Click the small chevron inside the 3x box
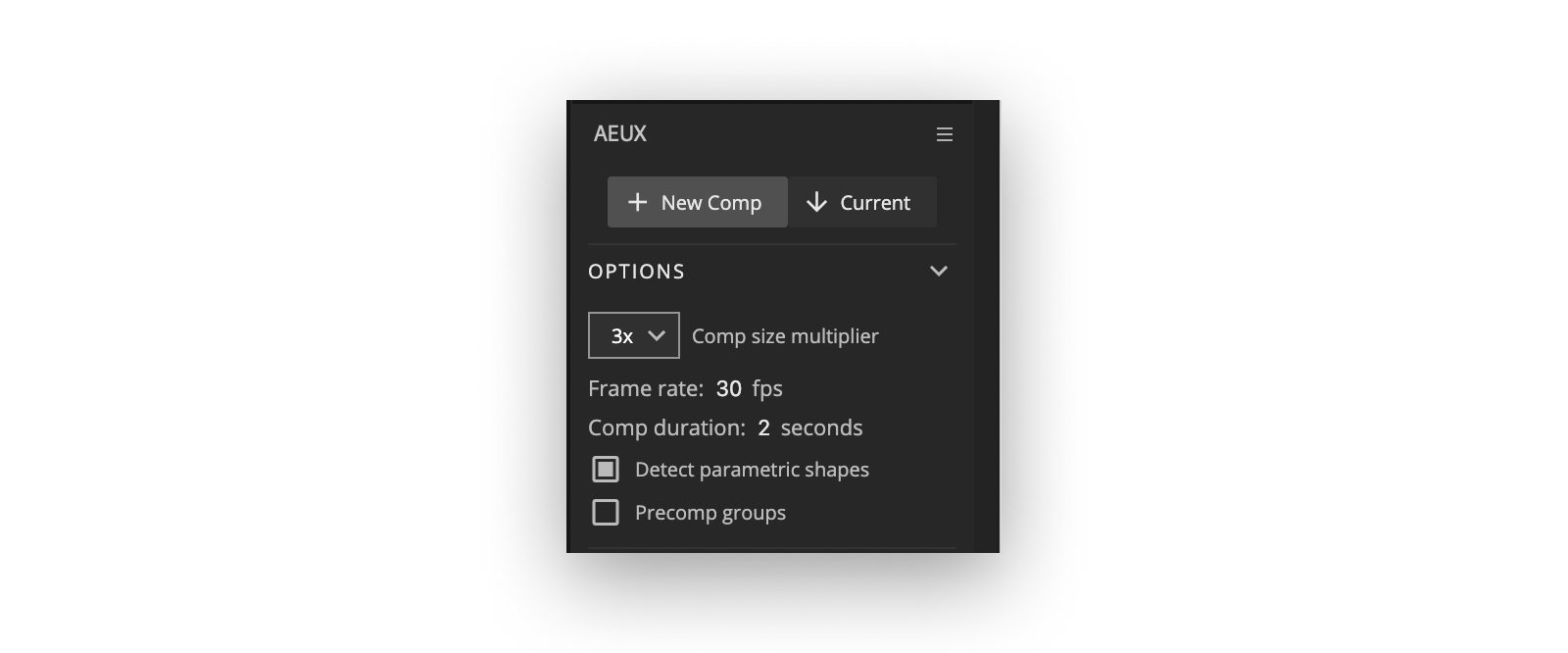The width and height of the screenshot is (1568, 653). [657, 335]
